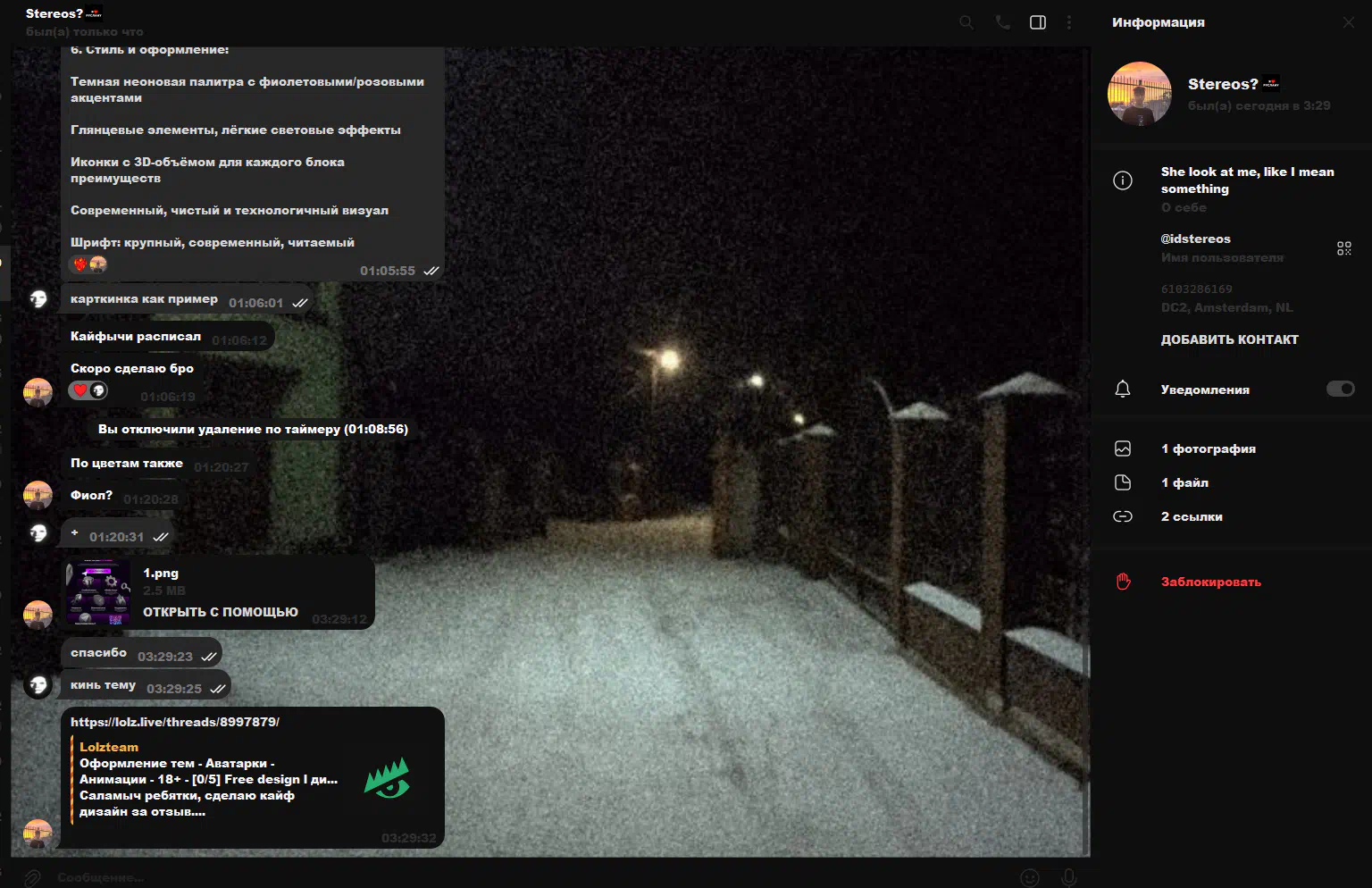The width and height of the screenshot is (1372, 888).
Task: Click the file icon next to 1 файл
Action: coord(1123,482)
